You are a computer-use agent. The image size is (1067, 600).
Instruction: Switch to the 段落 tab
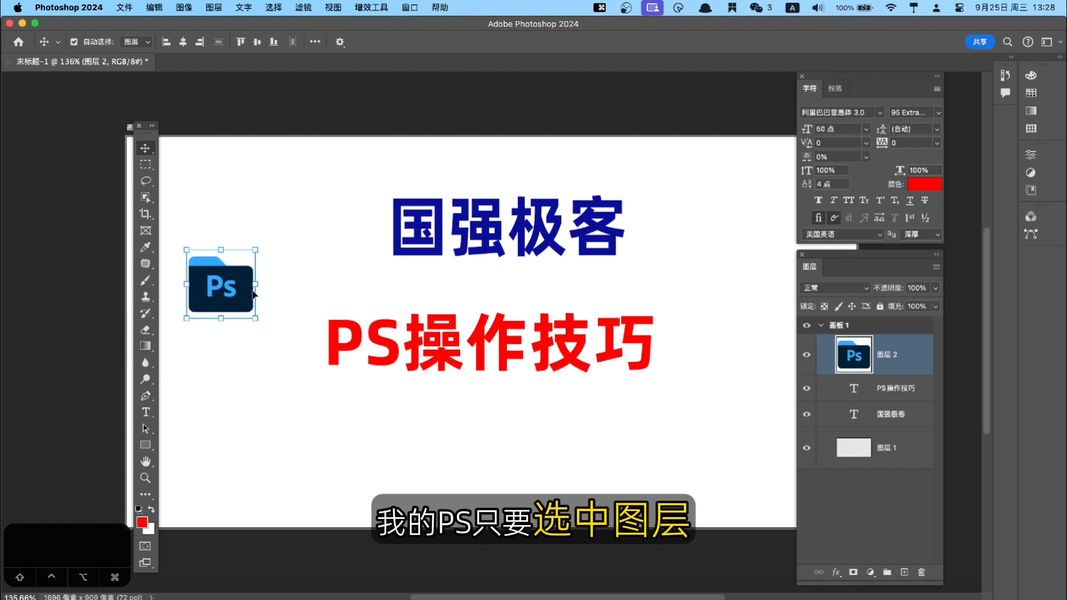[835, 88]
